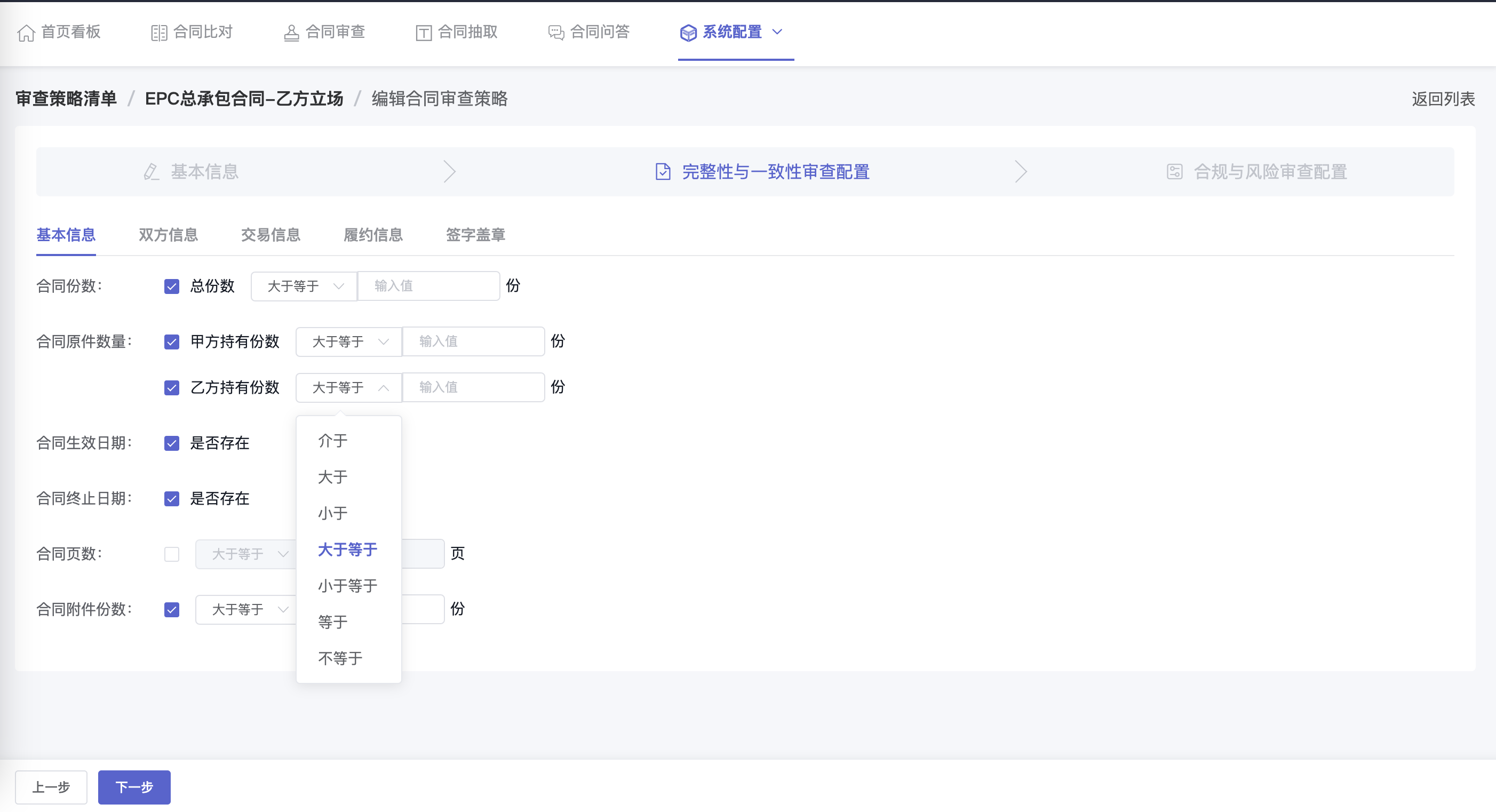Uncheck 是否存在 for 合同生效日期
This screenshot has width=1496, height=812.
172,444
